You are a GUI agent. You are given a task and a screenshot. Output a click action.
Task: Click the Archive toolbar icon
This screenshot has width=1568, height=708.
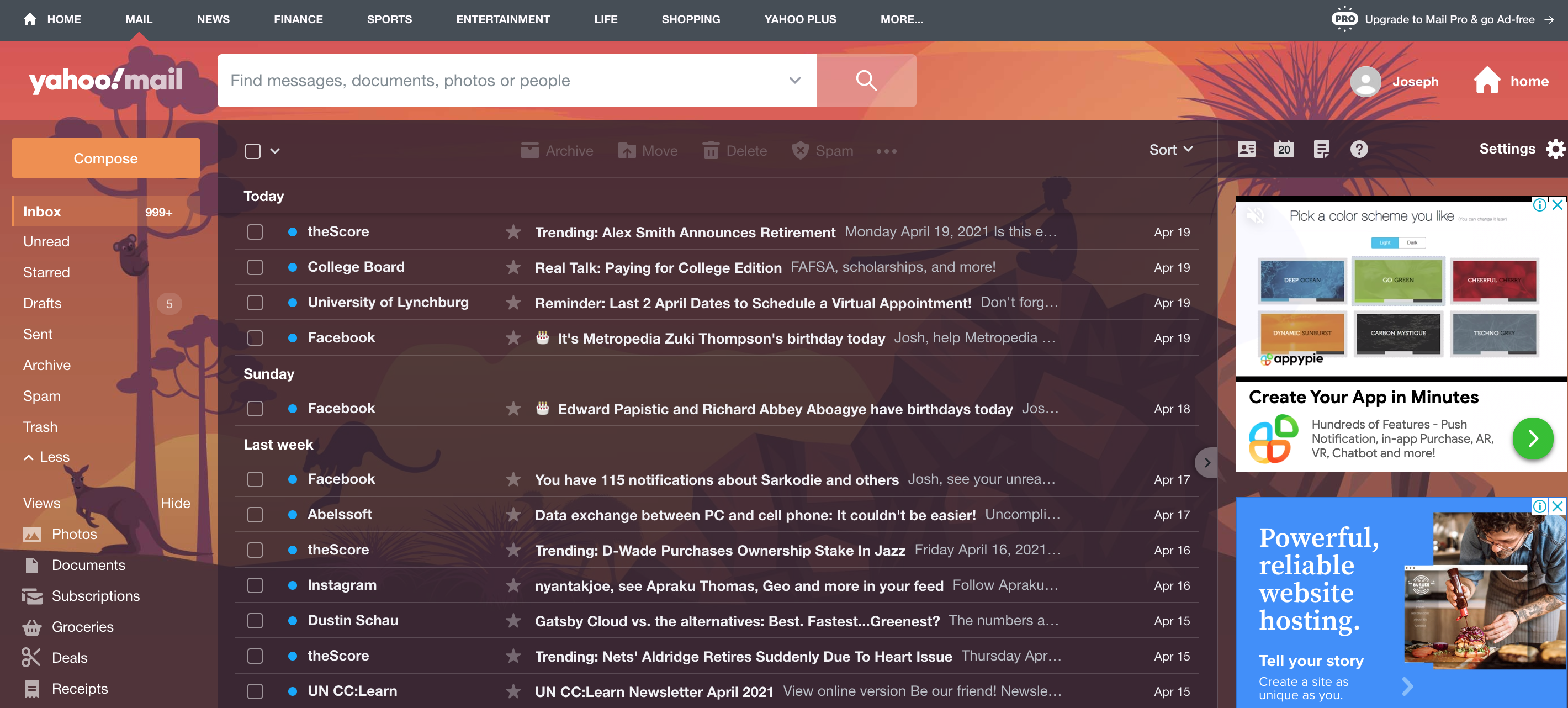529,150
